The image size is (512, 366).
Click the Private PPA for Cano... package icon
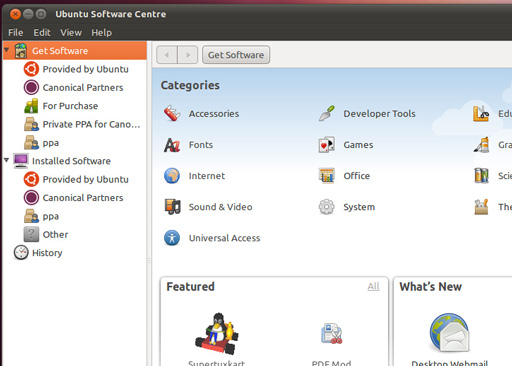pyautogui.click(x=31, y=124)
